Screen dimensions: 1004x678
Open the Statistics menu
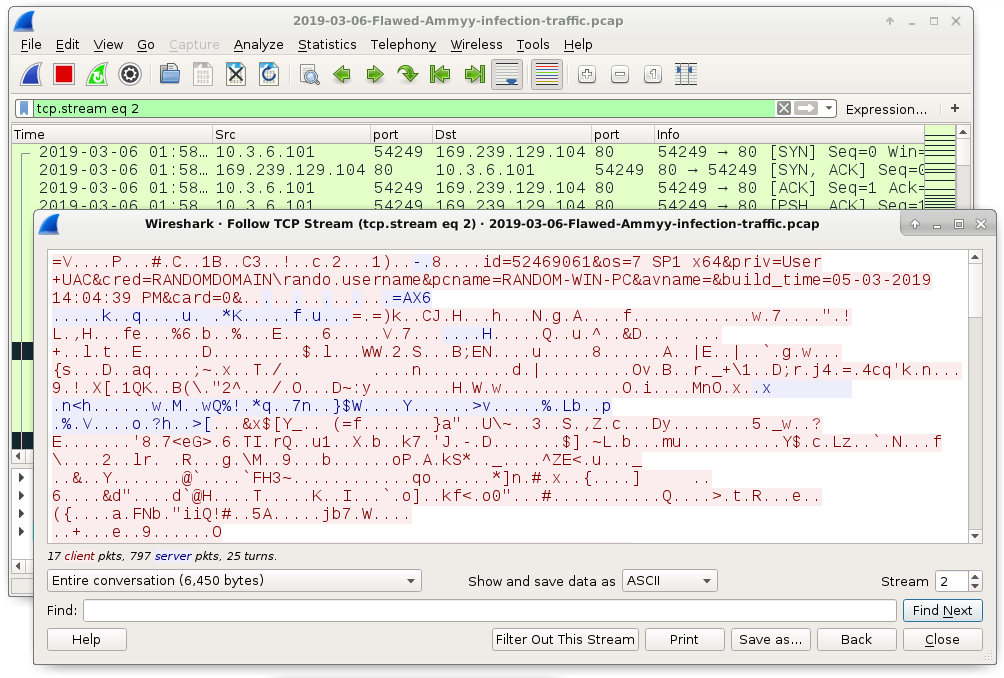pyautogui.click(x=327, y=44)
